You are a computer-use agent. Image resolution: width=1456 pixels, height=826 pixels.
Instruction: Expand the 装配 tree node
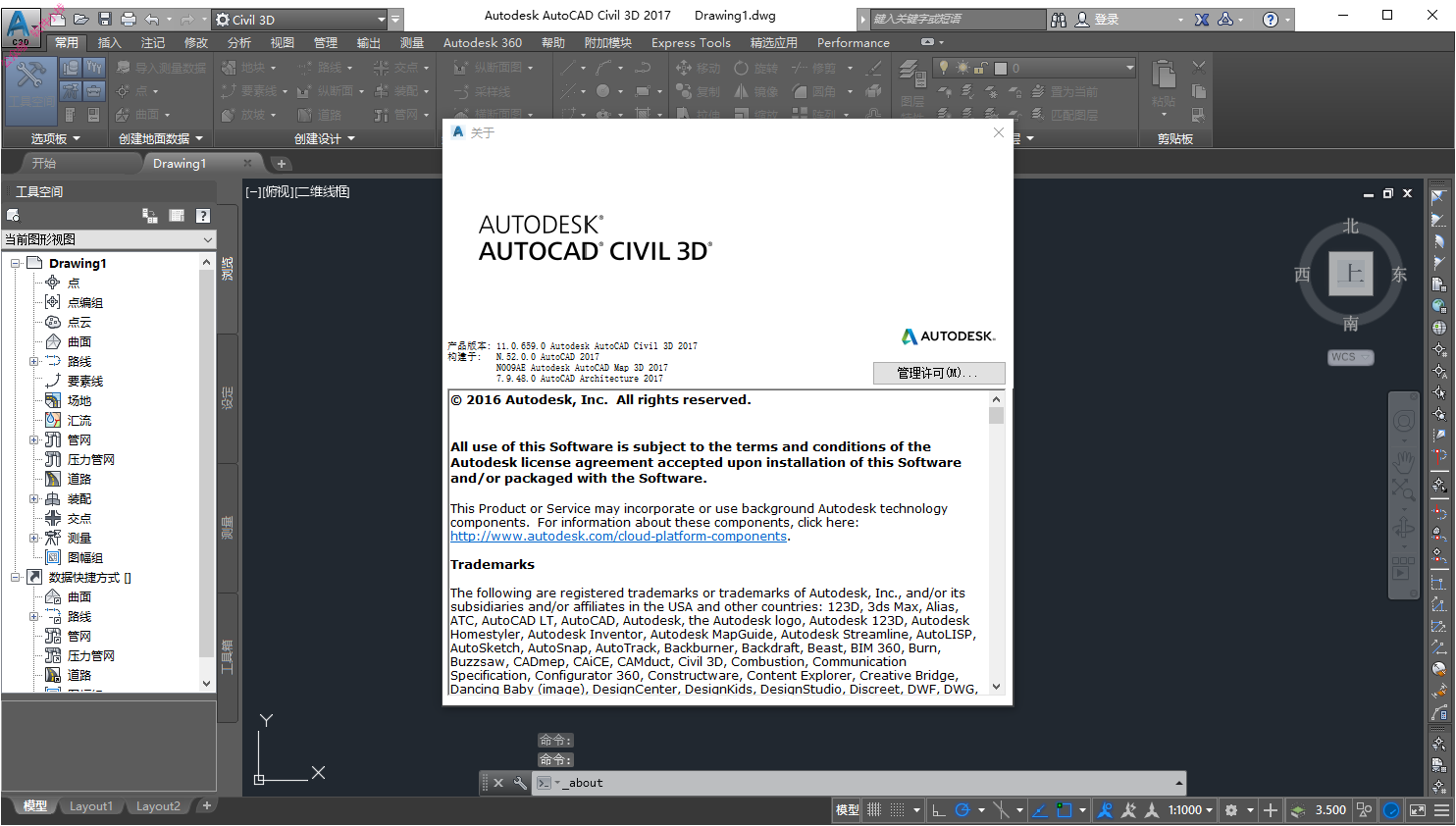[34, 499]
